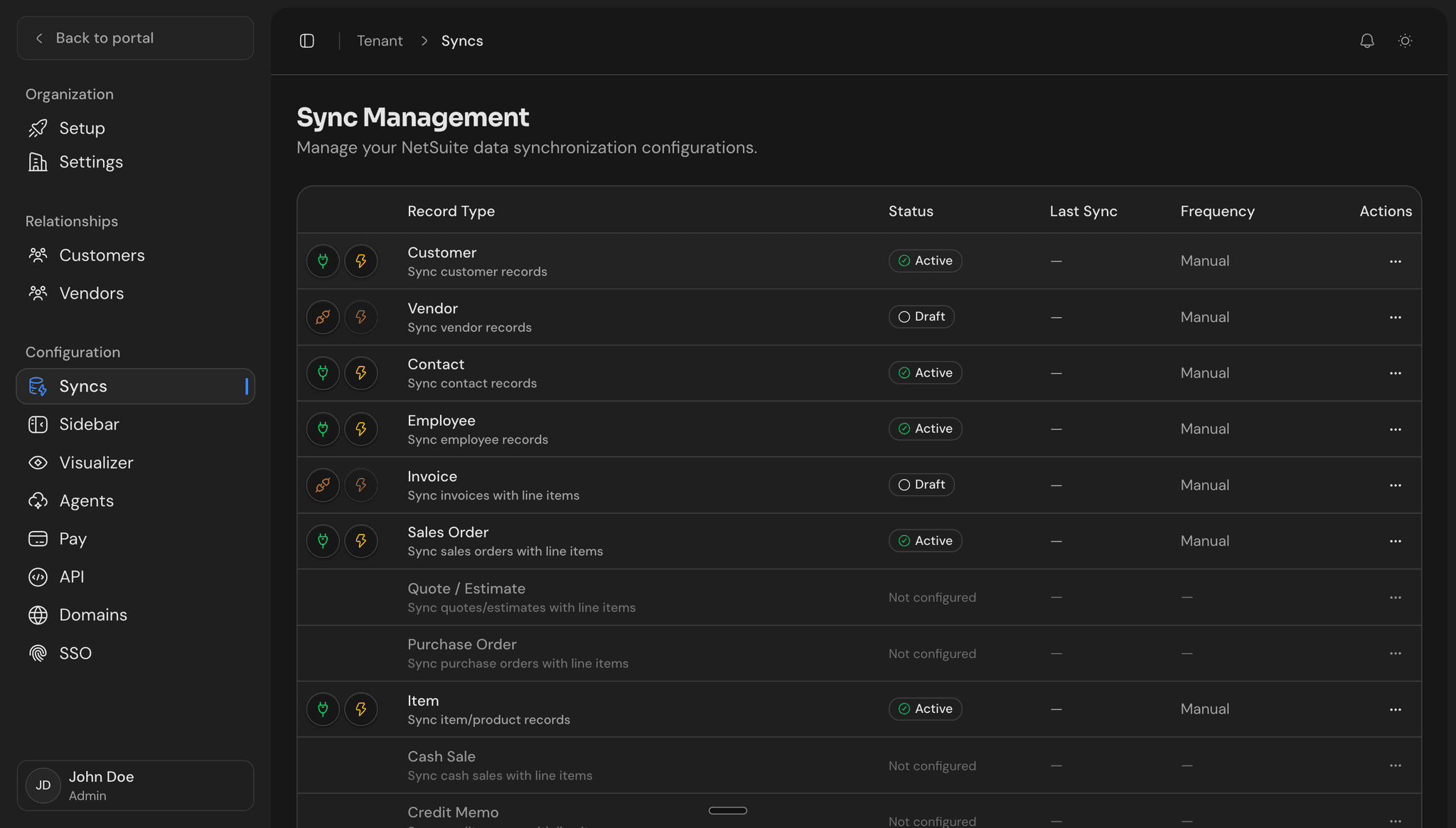
Task: Click the Customer row green plug icon
Action: tap(323, 261)
